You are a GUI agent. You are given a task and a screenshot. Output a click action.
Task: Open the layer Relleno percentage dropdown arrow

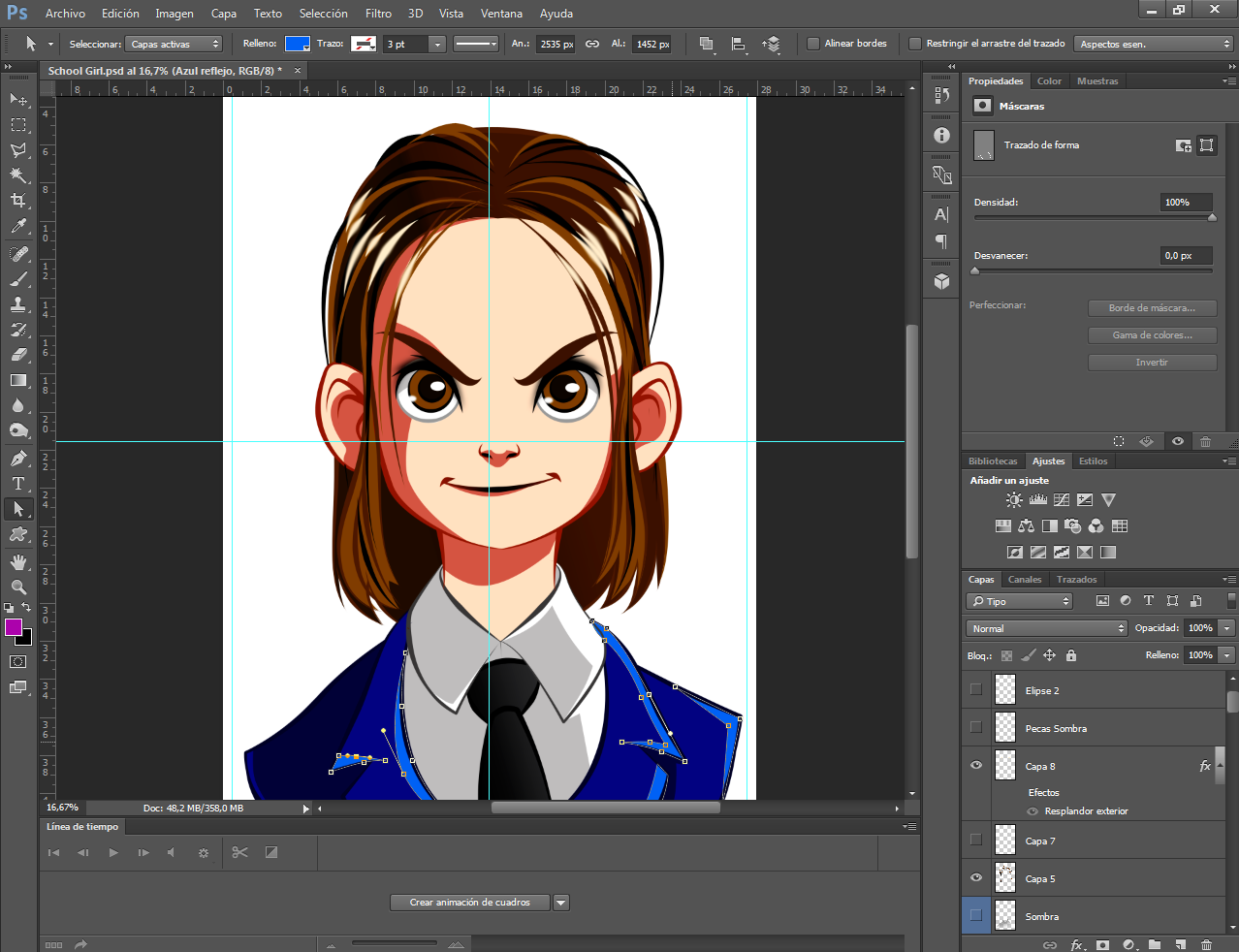(1227, 655)
